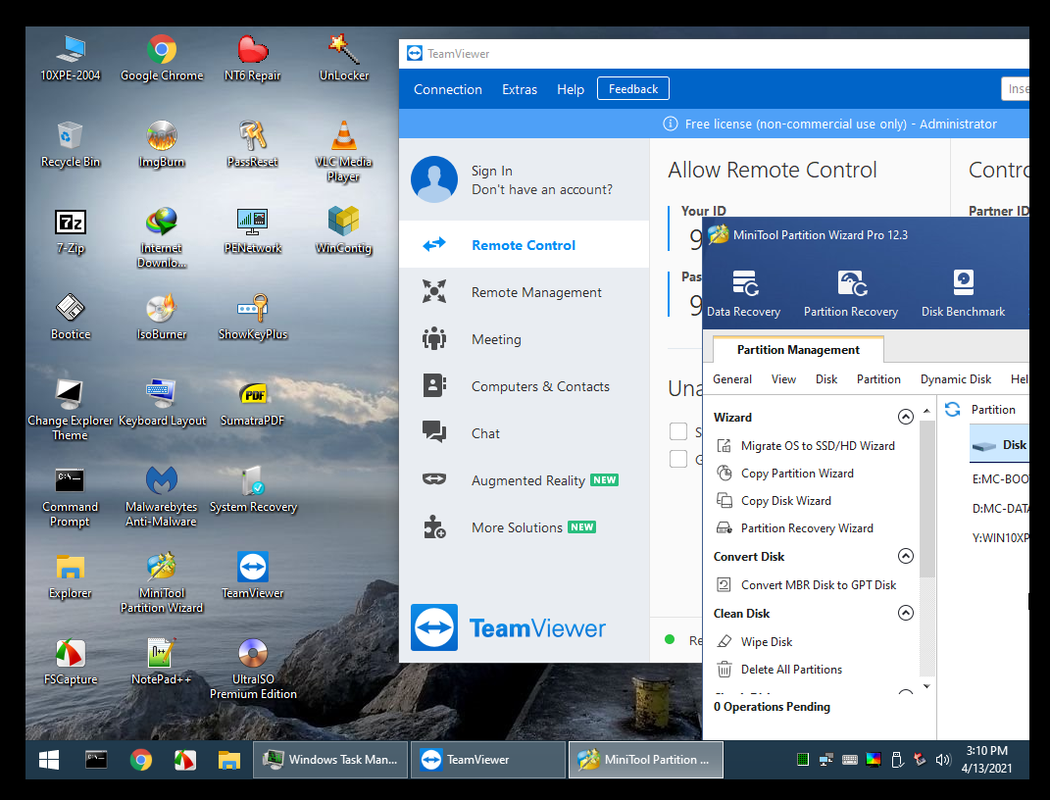Select VLC Media Player desktop icon
Screen dimensions: 1050x800
click(344, 151)
